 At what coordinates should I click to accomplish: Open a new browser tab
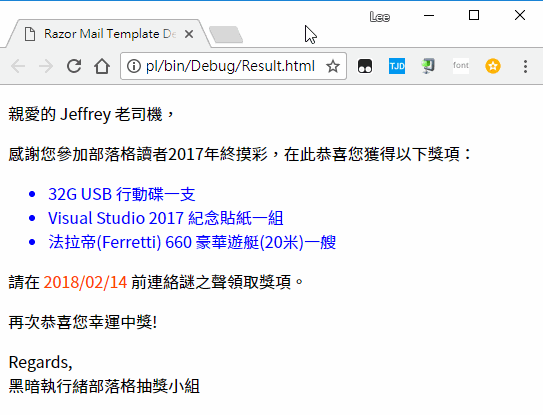pyautogui.click(x=226, y=35)
